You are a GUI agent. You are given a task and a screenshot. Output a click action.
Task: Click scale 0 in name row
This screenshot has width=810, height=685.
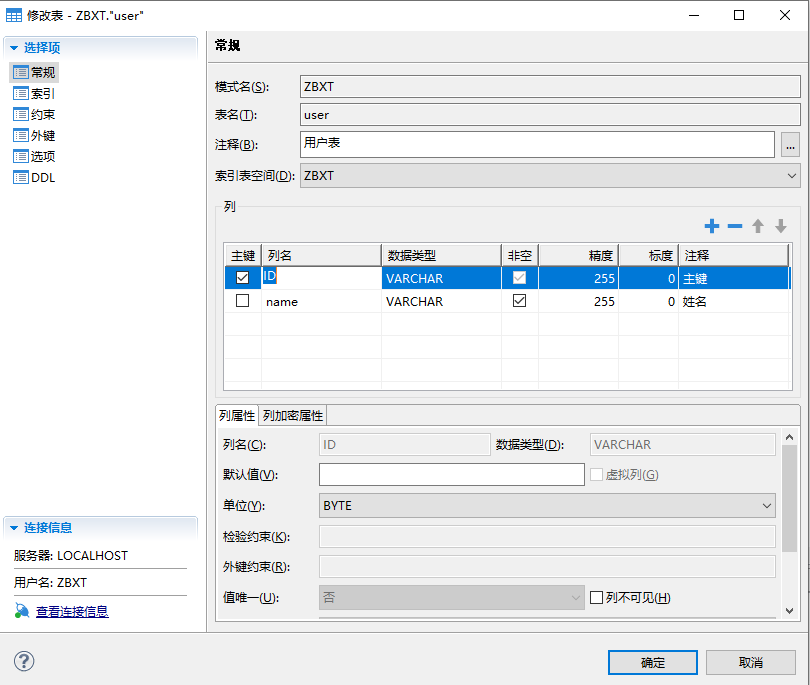pyautogui.click(x=648, y=301)
